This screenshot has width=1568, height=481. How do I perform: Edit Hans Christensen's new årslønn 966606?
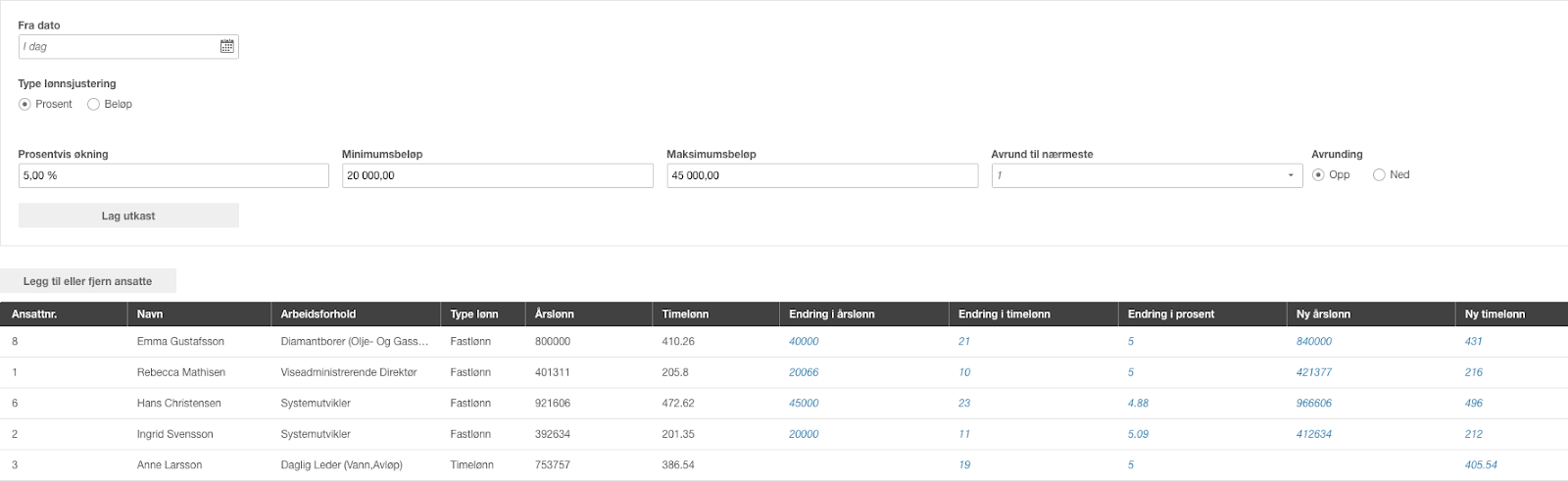[x=1314, y=404]
